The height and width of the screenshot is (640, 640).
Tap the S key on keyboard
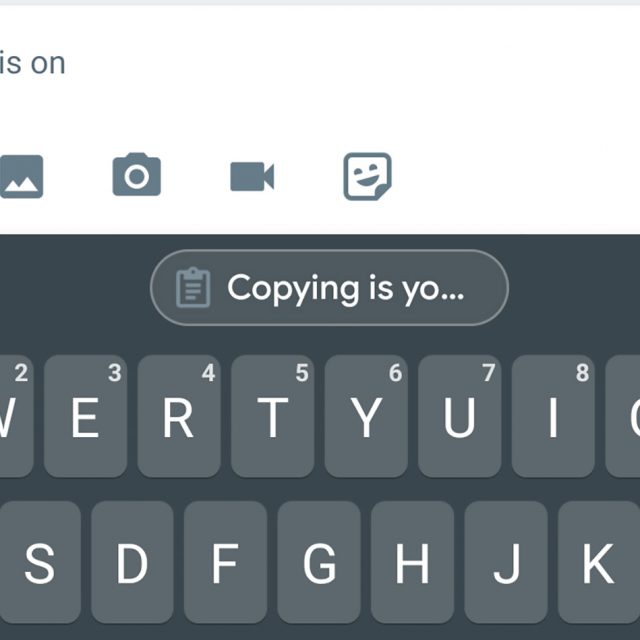40,562
